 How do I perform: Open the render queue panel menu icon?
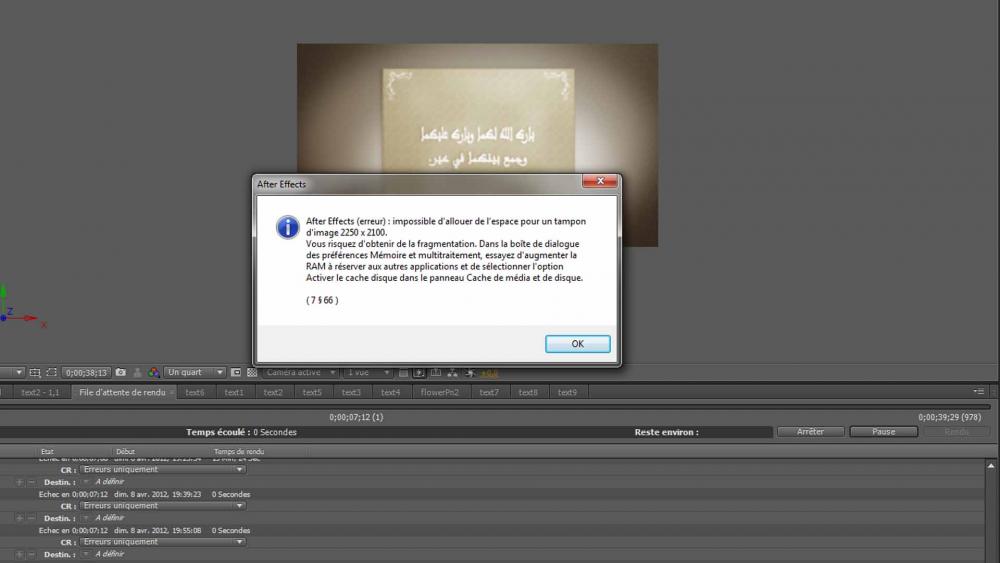click(x=979, y=391)
